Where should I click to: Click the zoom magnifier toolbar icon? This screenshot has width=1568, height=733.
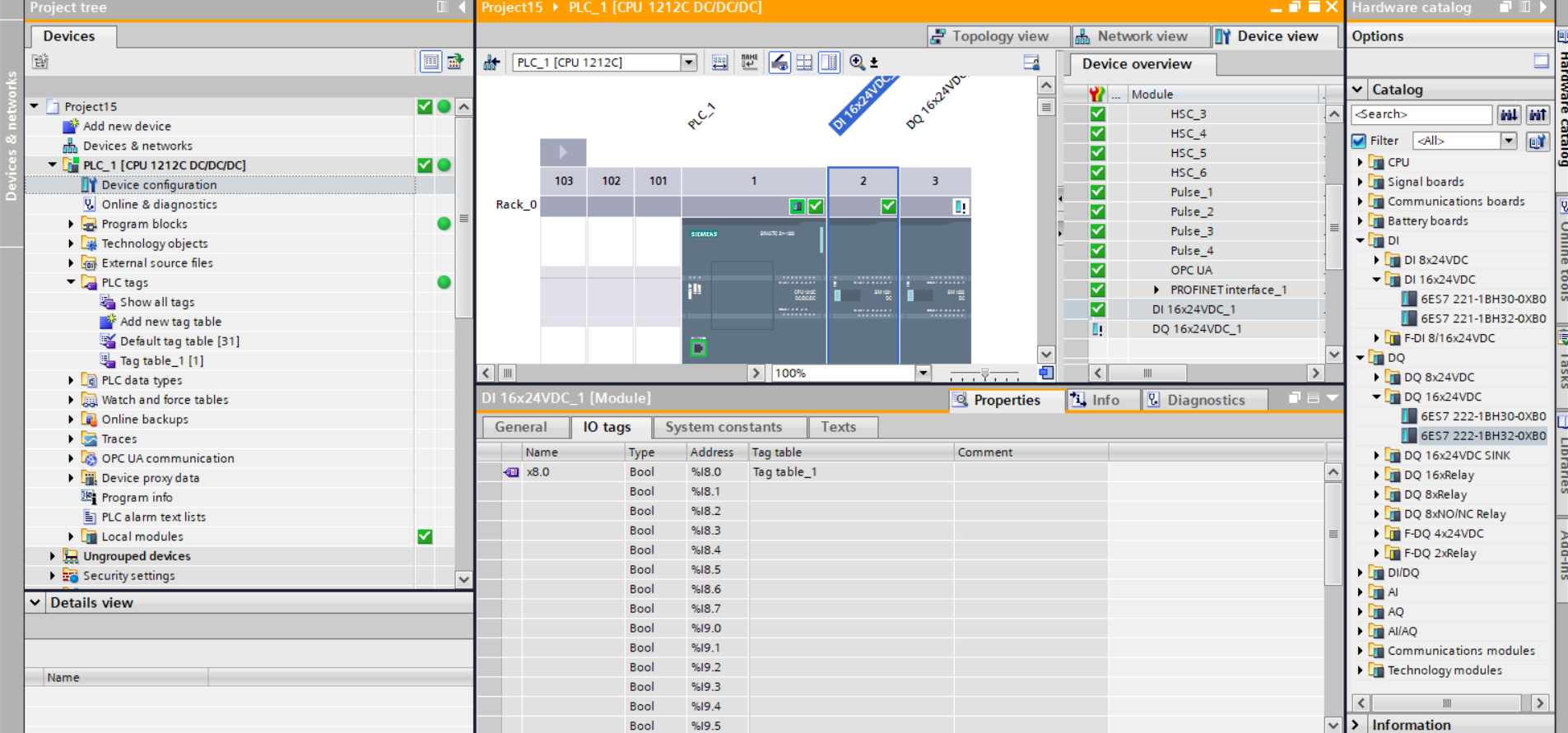(857, 62)
